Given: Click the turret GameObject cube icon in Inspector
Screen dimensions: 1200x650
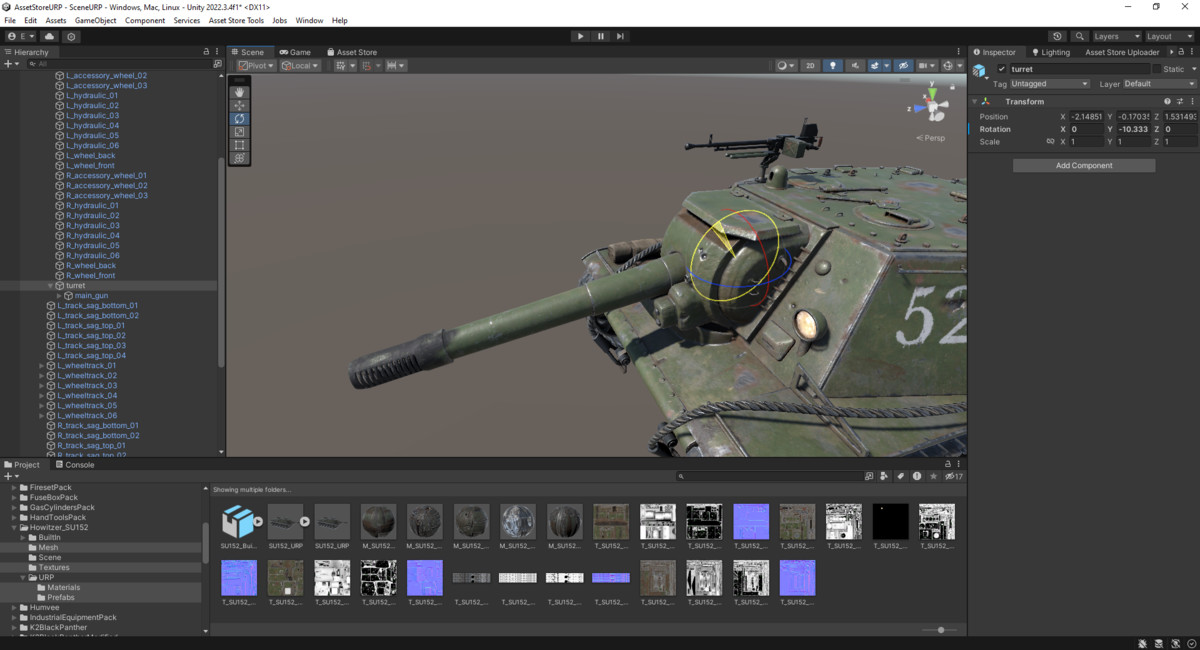Looking at the screenshot, I should pos(980,70).
